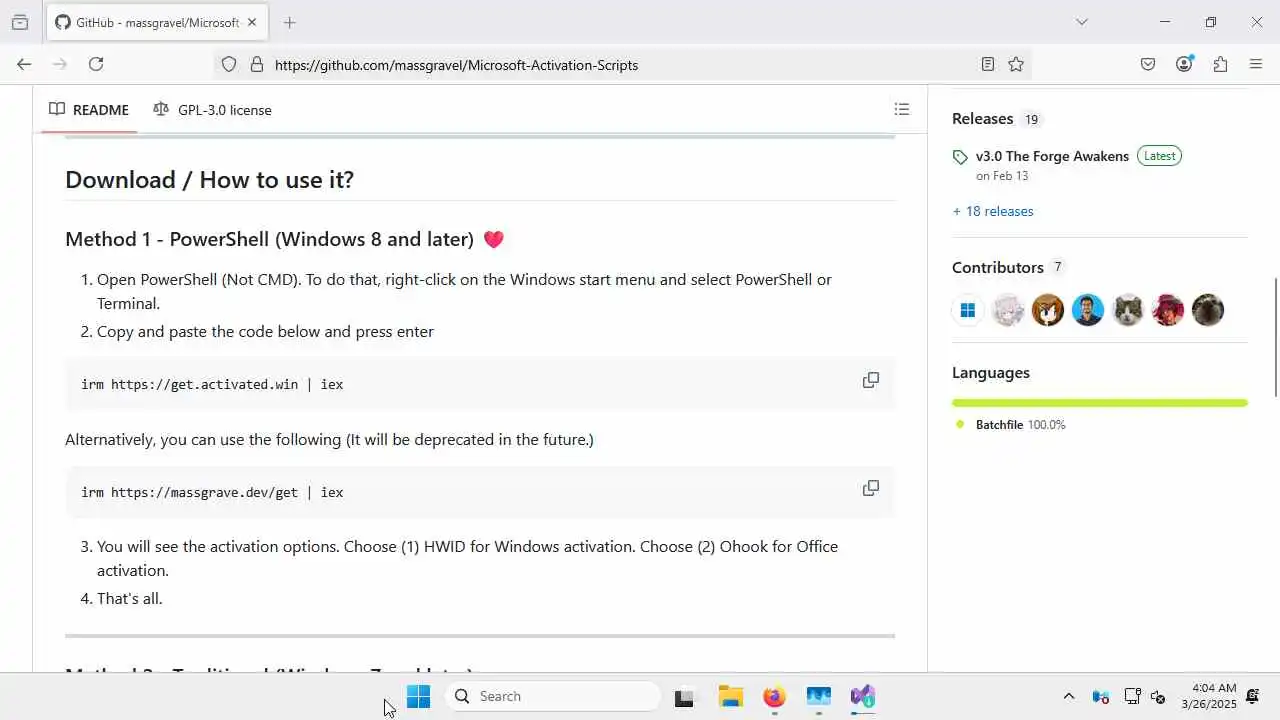Image resolution: width=1280 pixels, height=720 pixels.
Task: Open the Releases section link
Action: (982, 118)
